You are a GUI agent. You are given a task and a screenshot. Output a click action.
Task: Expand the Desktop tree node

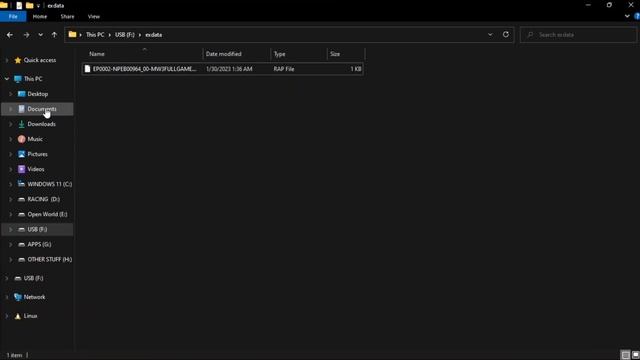(x=11, y=94)
